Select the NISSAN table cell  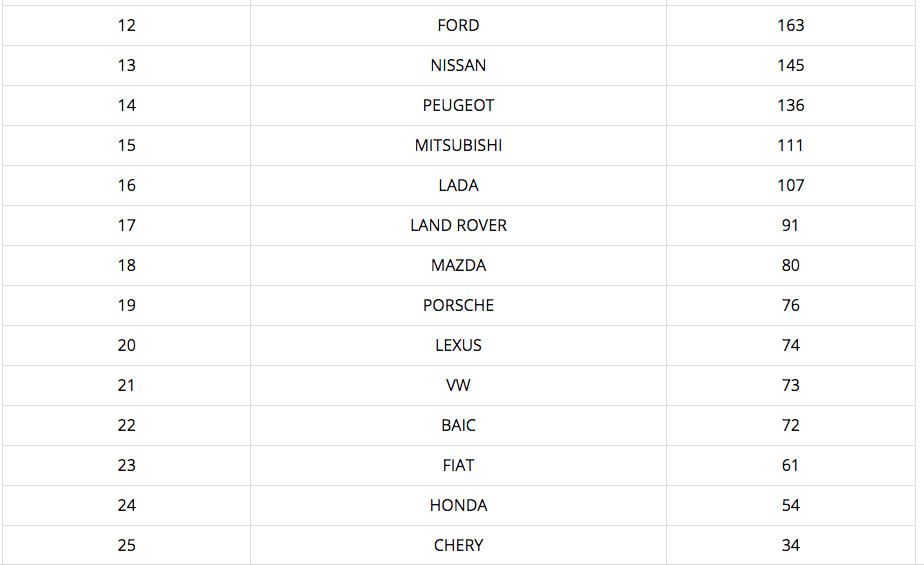(x=458, y=65)
